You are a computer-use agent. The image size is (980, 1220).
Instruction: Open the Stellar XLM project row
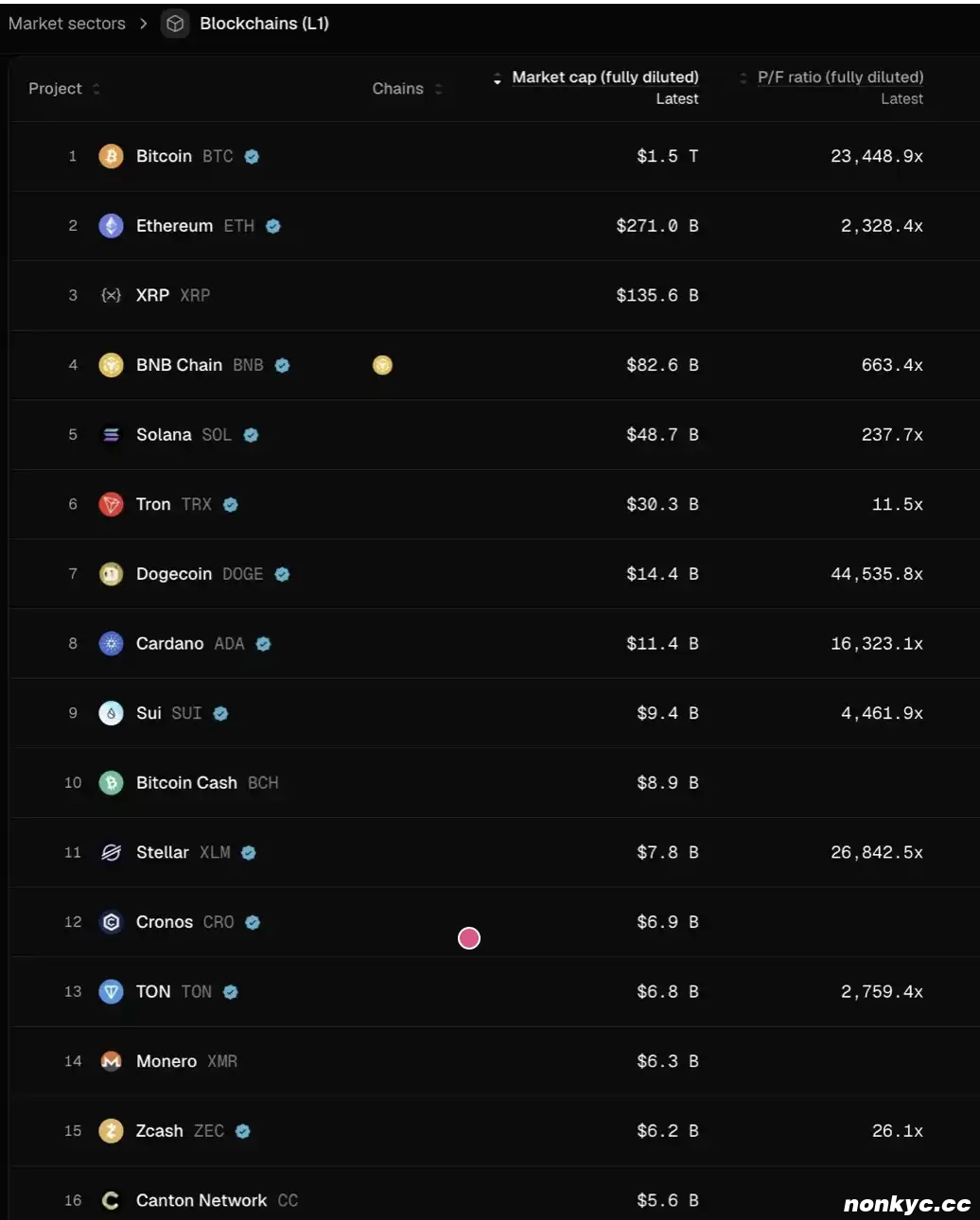coord(163,852)
